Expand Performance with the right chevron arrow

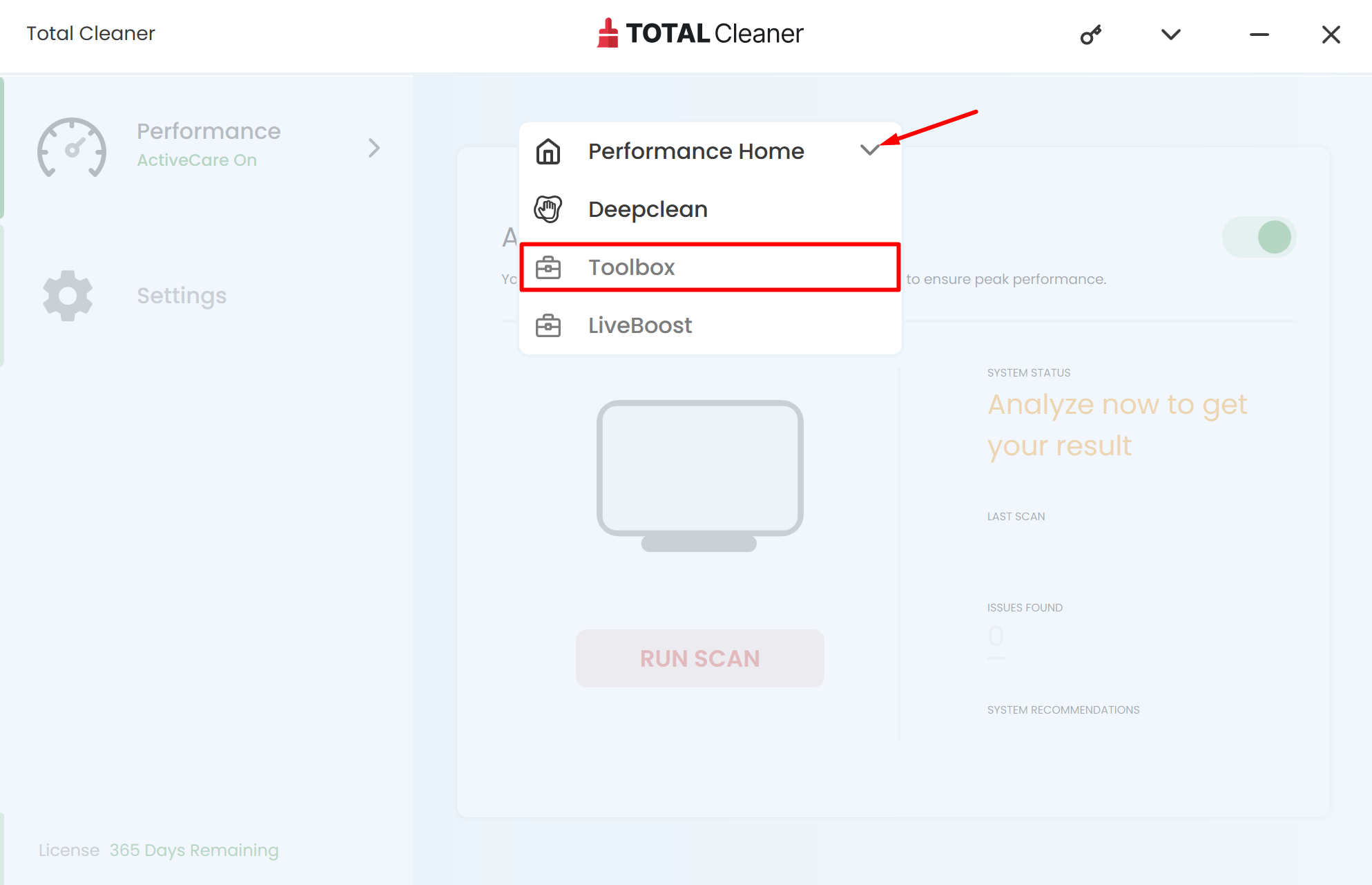point(374,148)
